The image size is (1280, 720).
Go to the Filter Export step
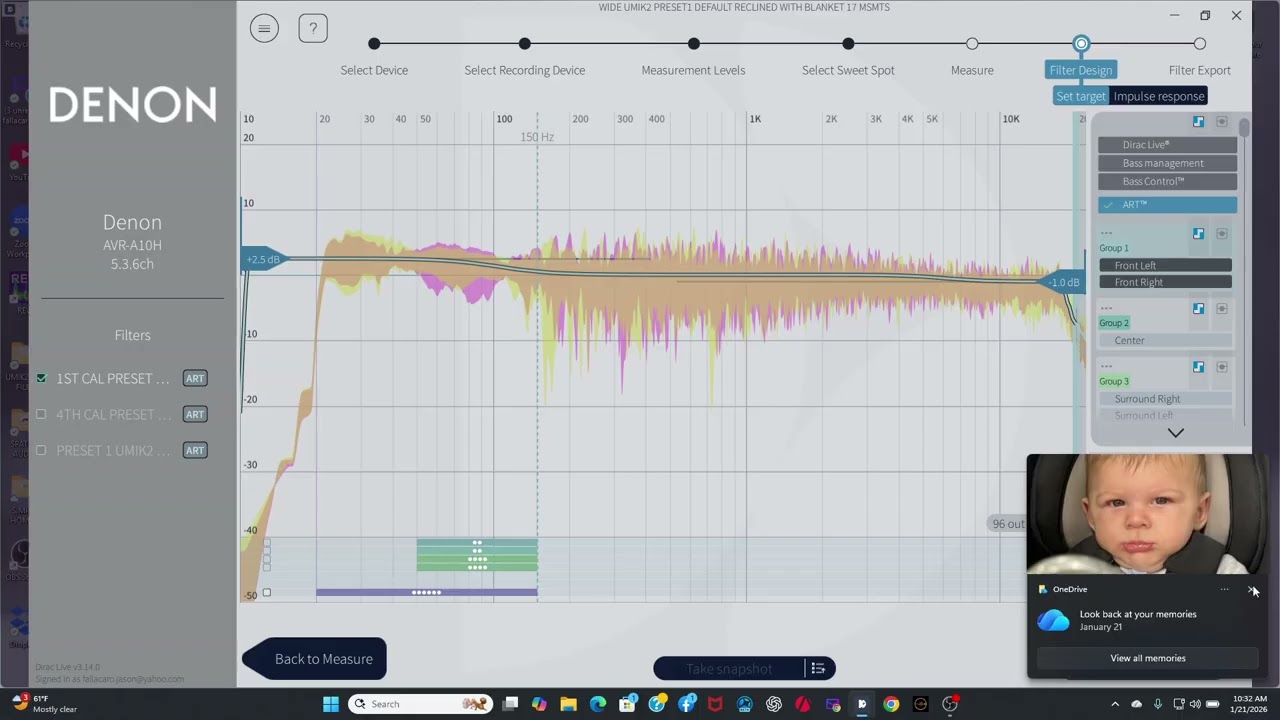tap(1200, 44)
